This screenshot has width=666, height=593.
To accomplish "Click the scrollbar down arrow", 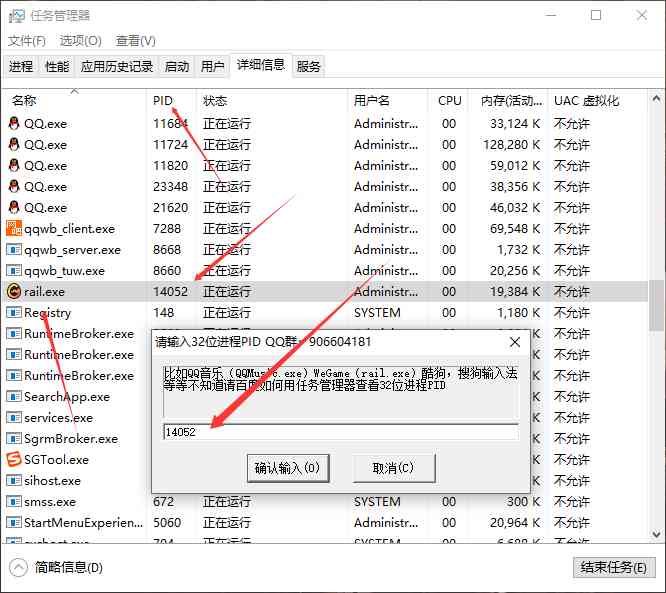I will (657, 534).
